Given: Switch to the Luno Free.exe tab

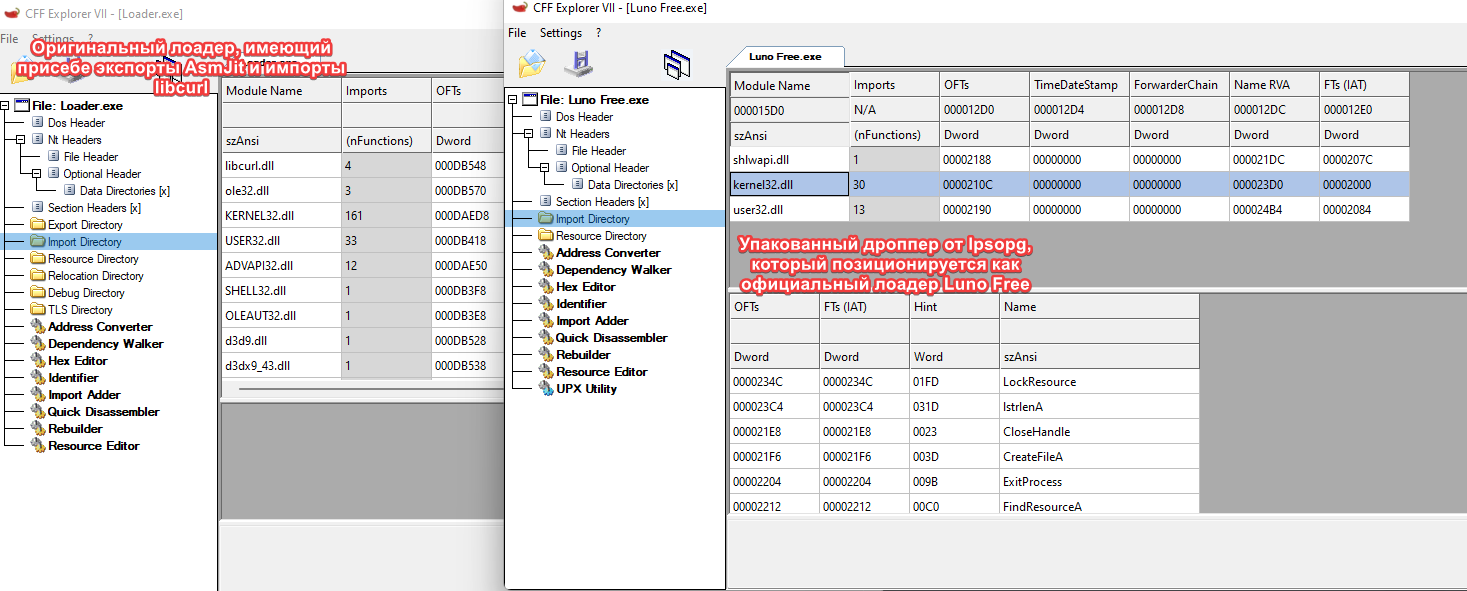Looking at the screenshot, I should [785, 57].
